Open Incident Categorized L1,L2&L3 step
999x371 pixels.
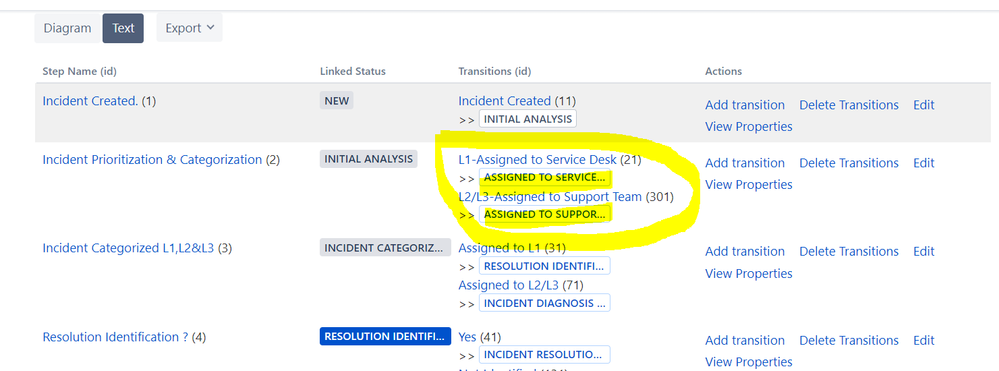click(x=128, y=247)
